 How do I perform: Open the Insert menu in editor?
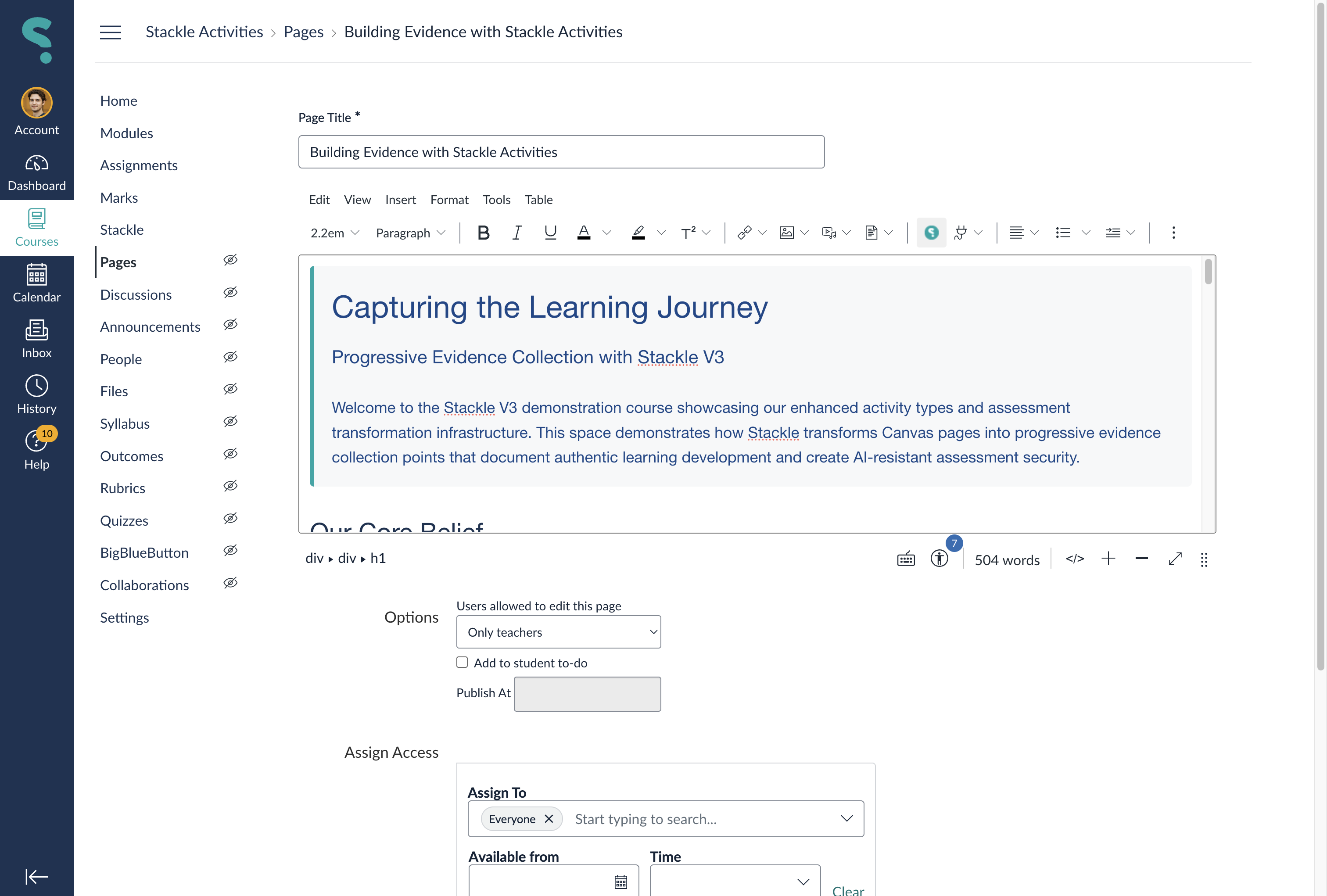point(400,200)
